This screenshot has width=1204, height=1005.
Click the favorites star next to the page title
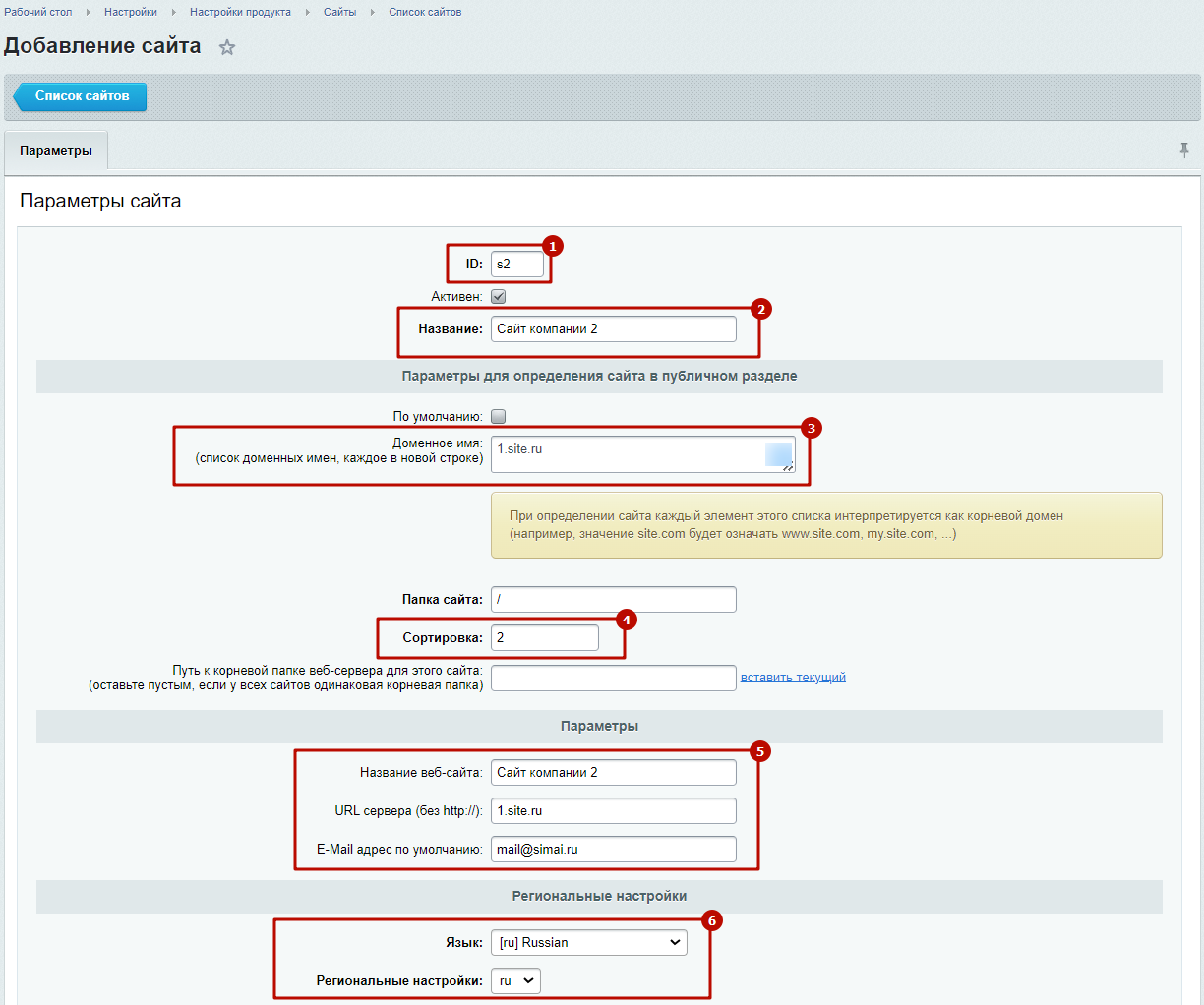(x=227, y=47)
